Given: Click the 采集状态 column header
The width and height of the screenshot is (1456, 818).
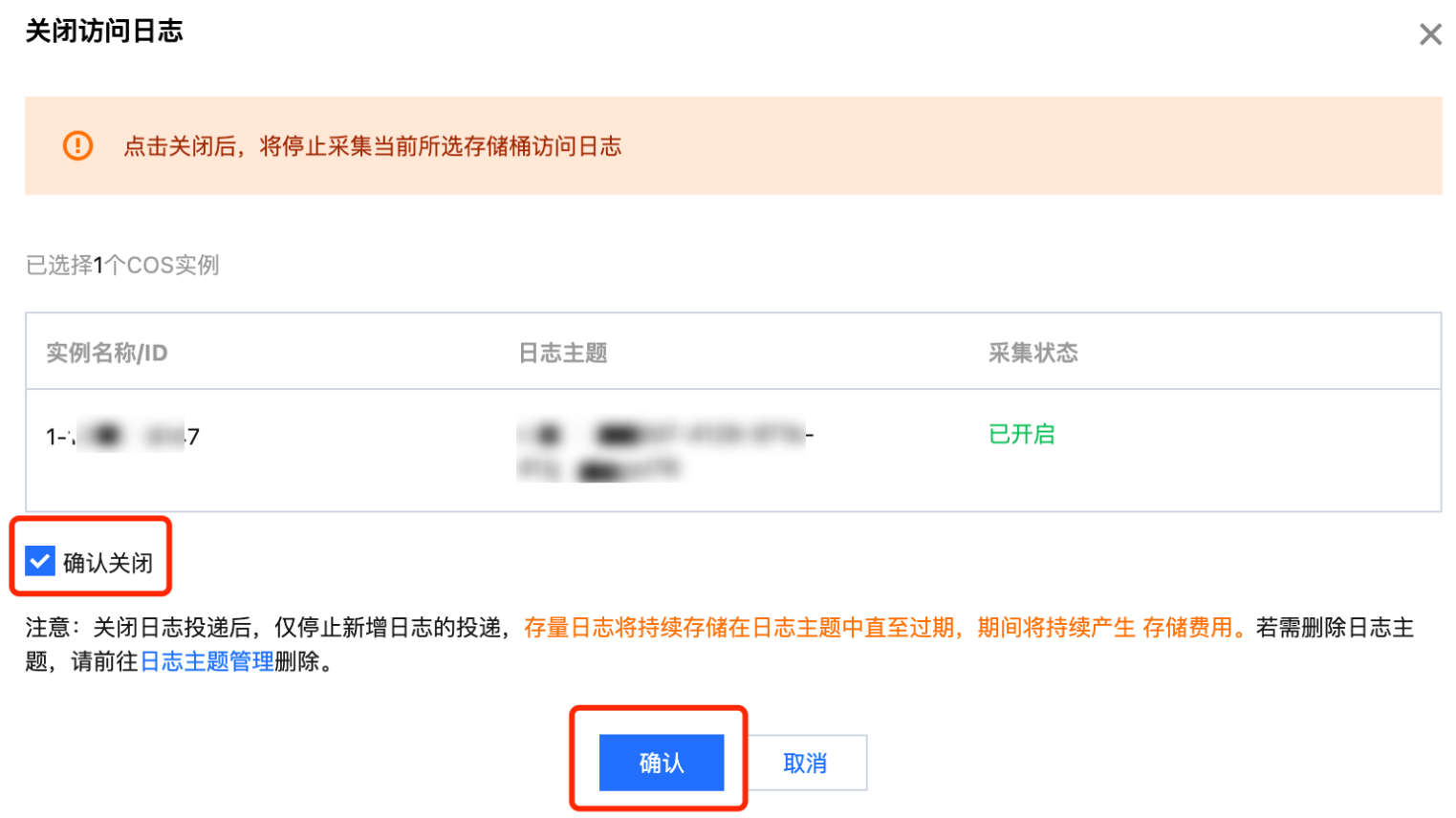Looking at the screenshot, I should pyautogui.click(x=1032, y=353).
